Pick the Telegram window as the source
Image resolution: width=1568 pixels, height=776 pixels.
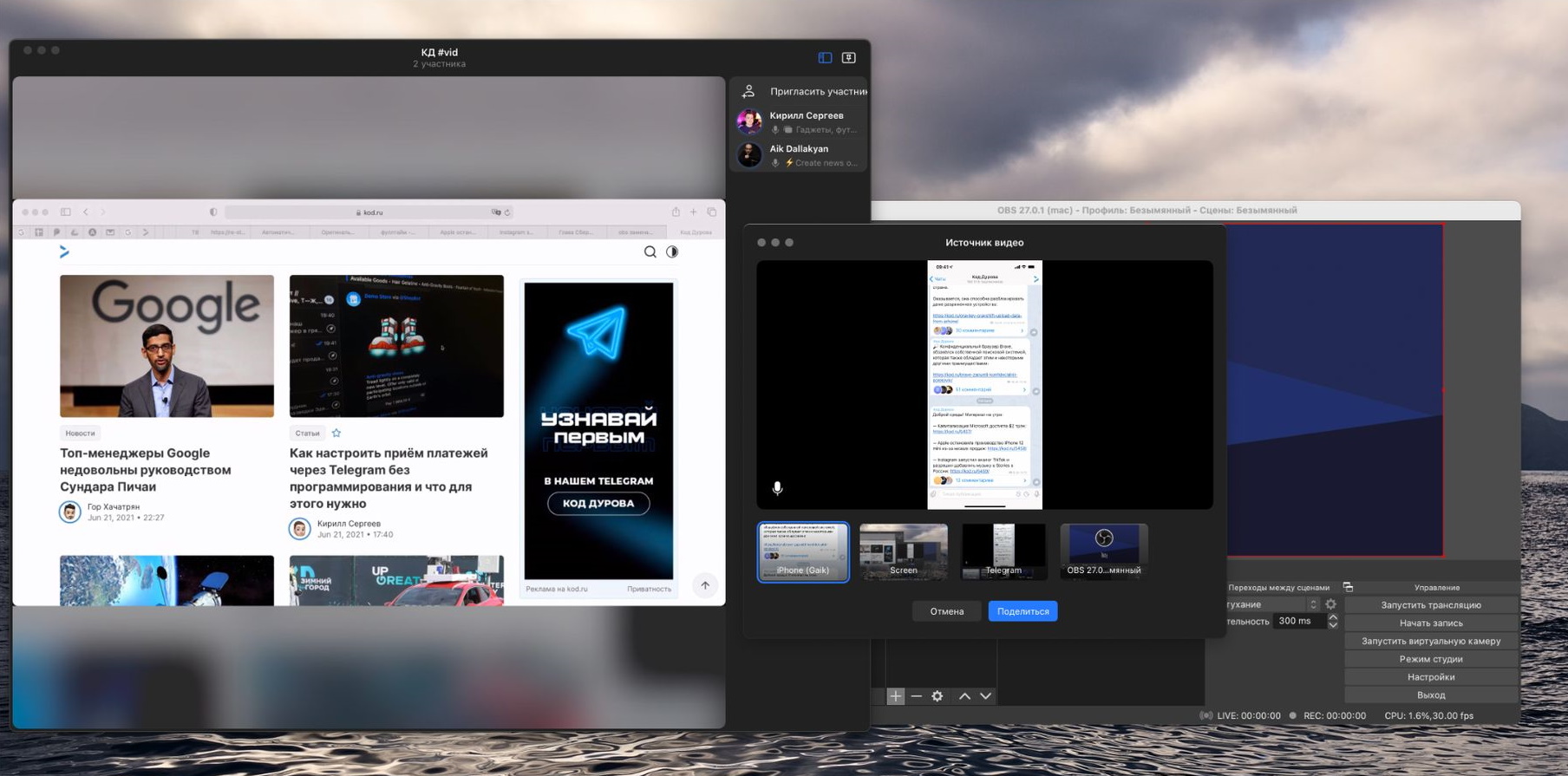click(x=1003, y=551)
